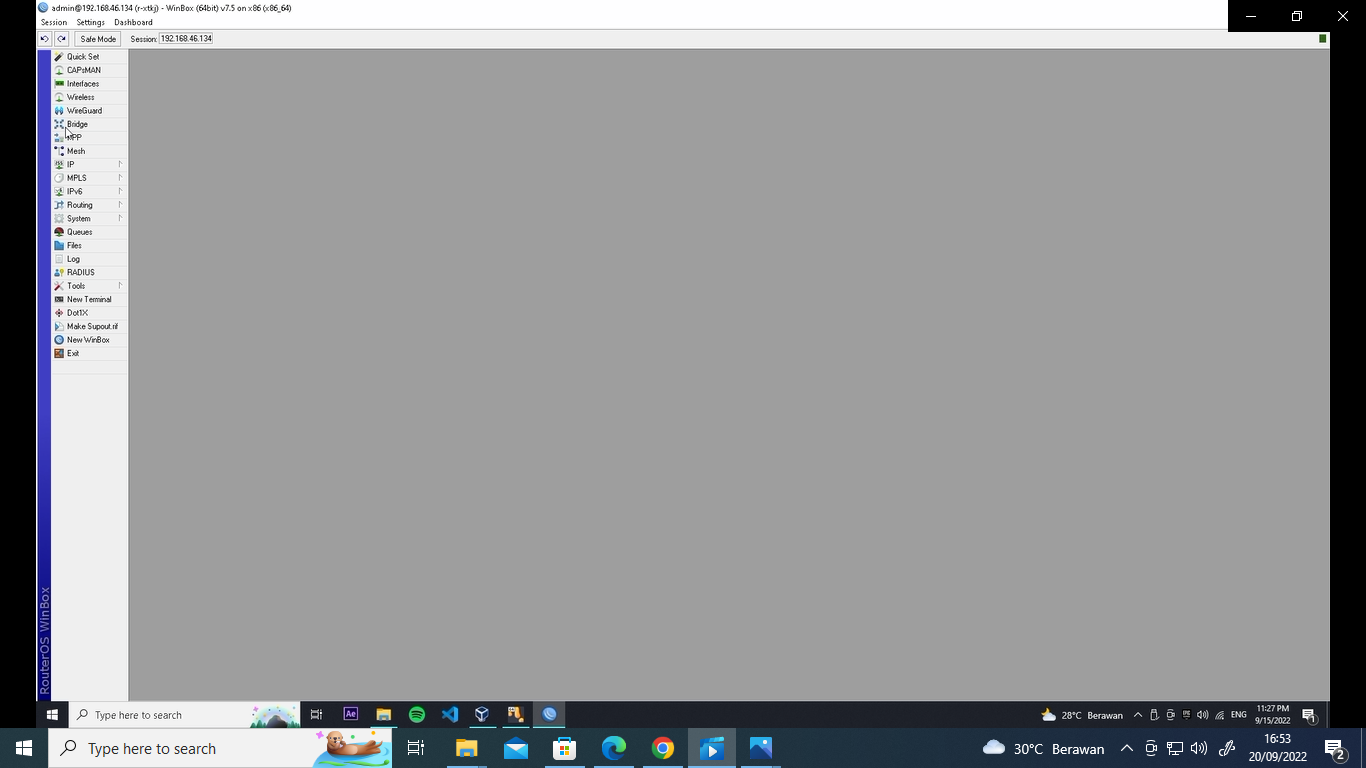Expand the MPLS submenu arrow
The image size is (1366, 768).
click(120, 178)
